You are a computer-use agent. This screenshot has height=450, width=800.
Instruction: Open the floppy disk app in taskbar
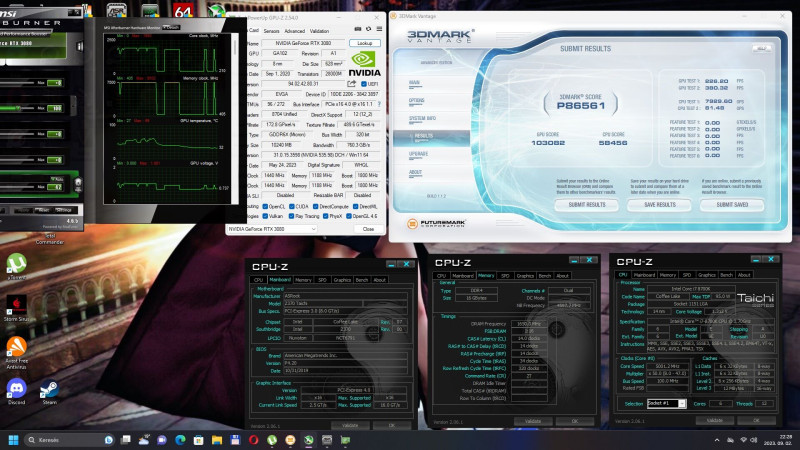pos(235,440)
